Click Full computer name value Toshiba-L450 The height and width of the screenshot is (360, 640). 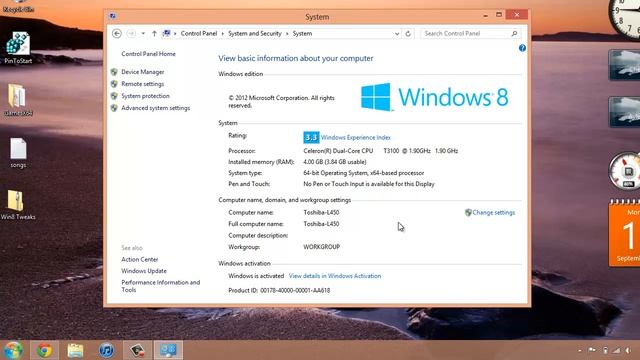321,224
